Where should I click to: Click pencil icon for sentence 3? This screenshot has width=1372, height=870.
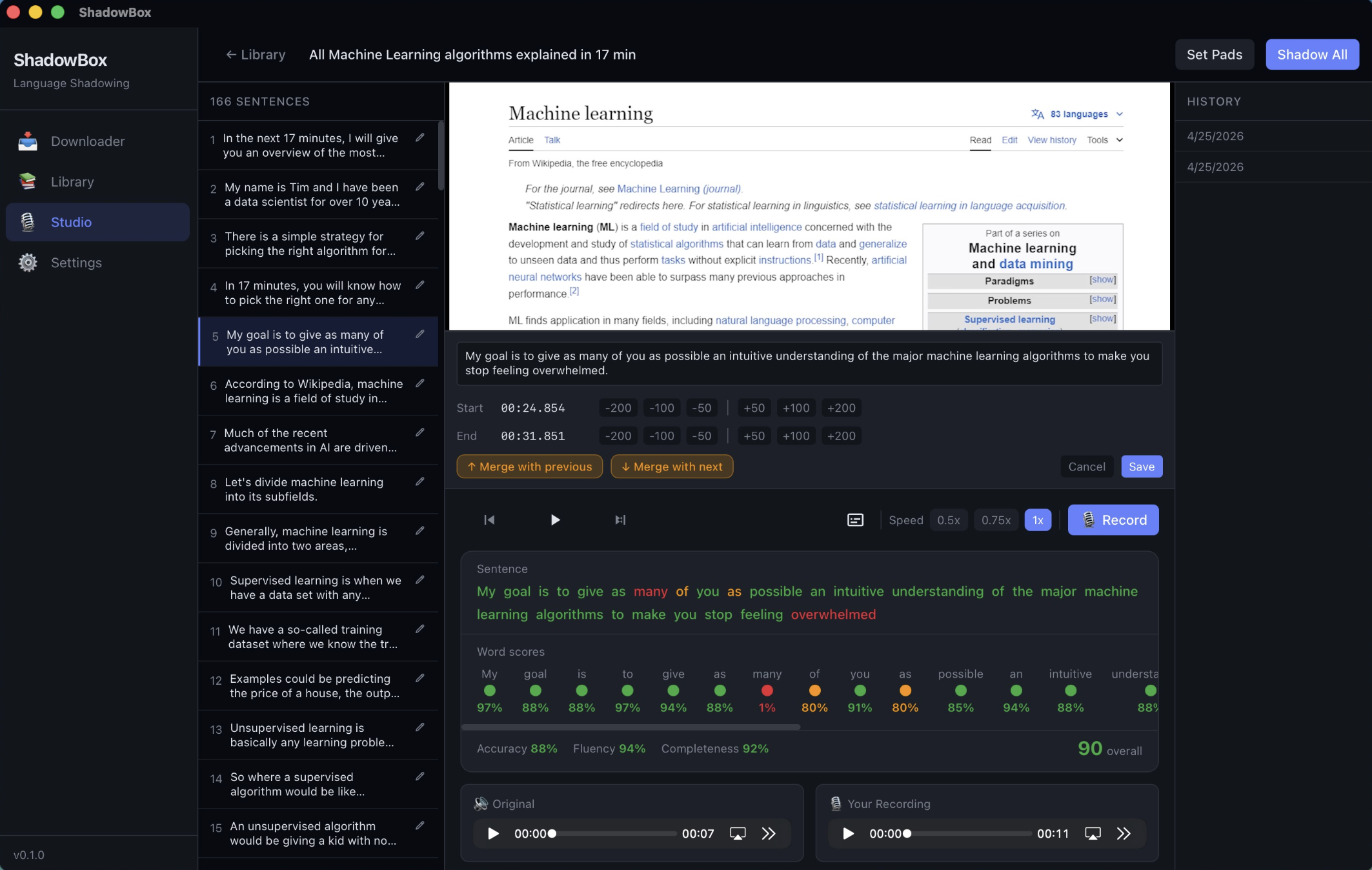[420, 236]
